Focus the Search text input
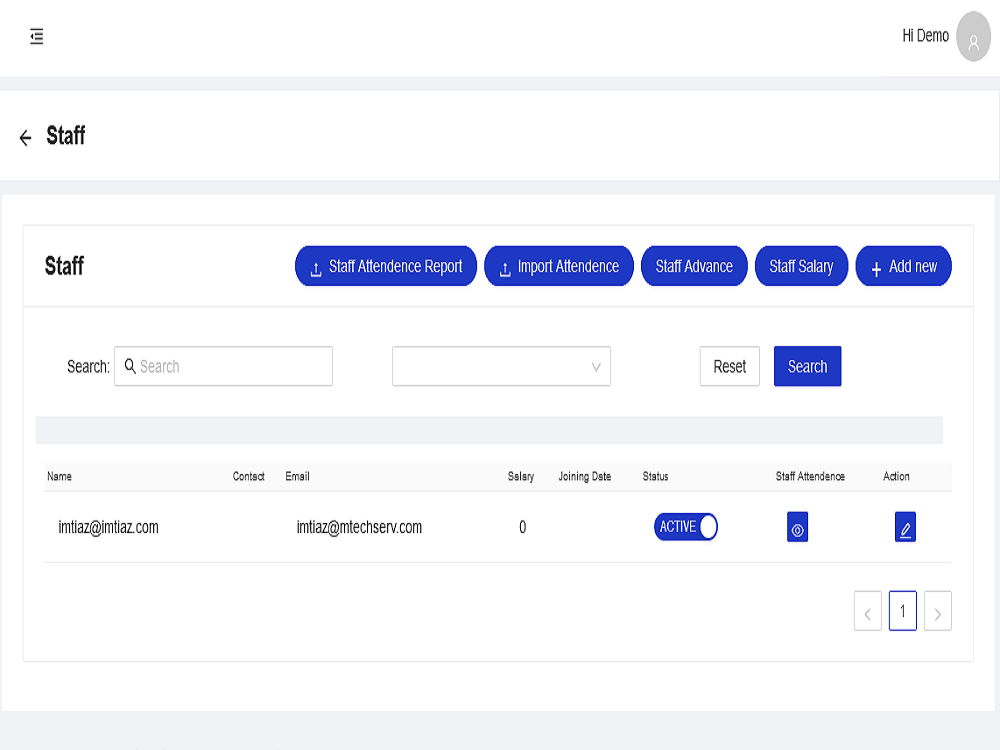 (223, 366)
